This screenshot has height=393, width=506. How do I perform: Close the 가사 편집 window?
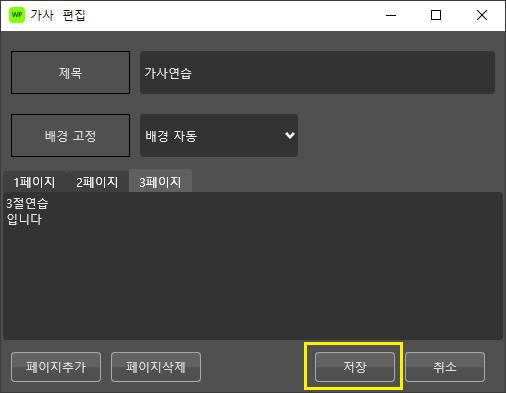(x=482, y=15)
